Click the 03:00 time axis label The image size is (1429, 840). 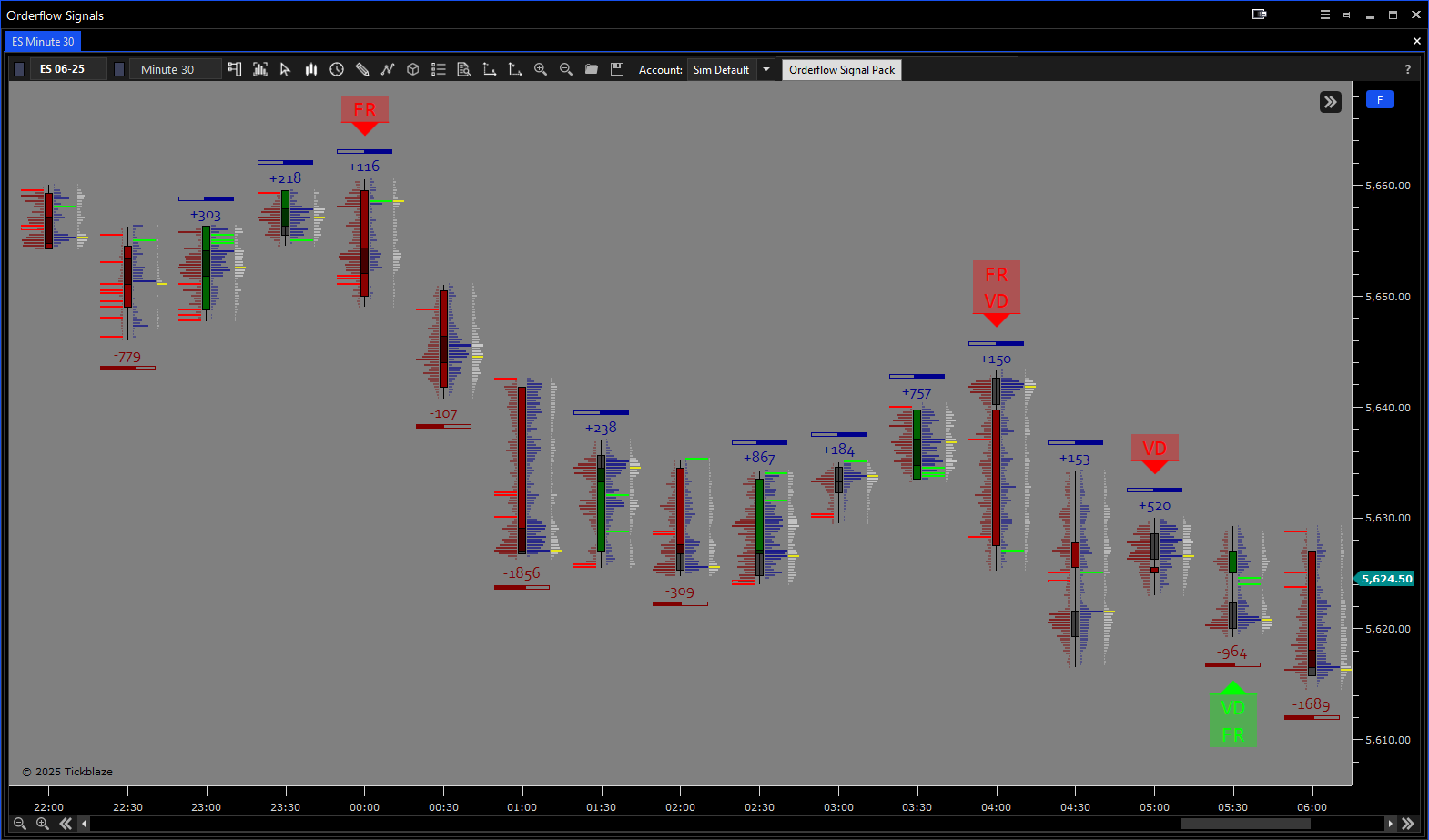[838, 807]
